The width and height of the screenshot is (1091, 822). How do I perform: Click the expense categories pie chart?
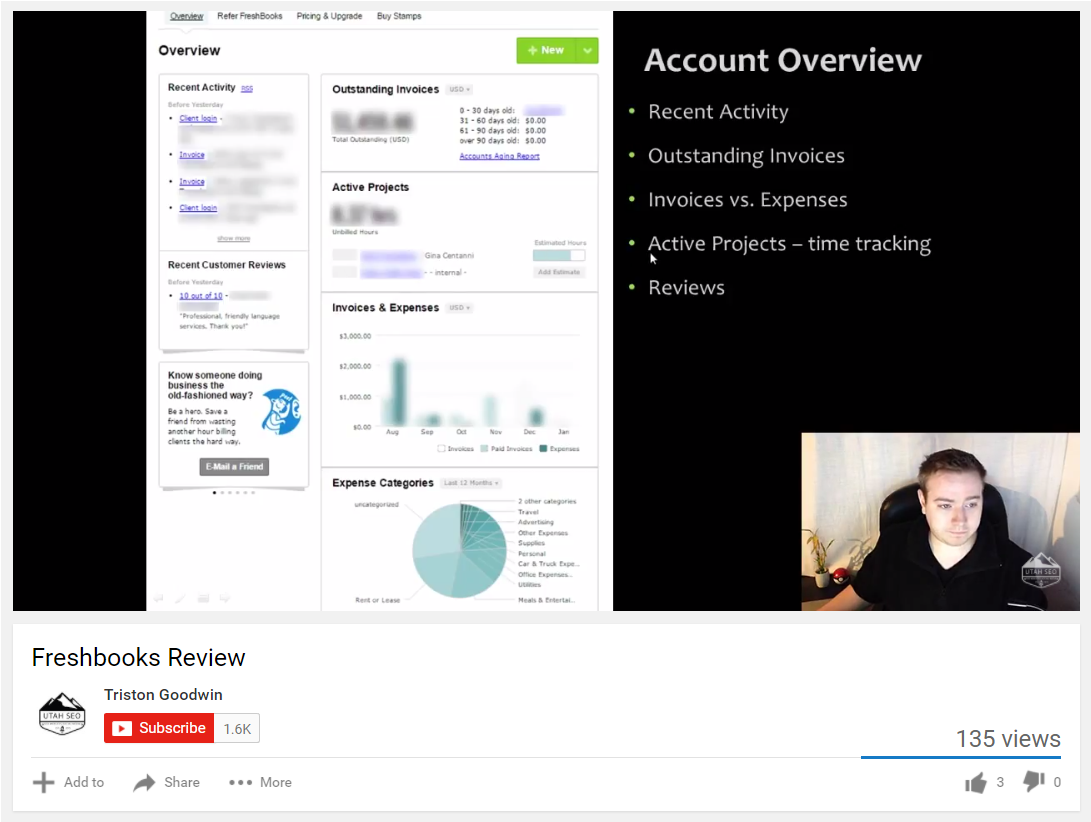460,551
